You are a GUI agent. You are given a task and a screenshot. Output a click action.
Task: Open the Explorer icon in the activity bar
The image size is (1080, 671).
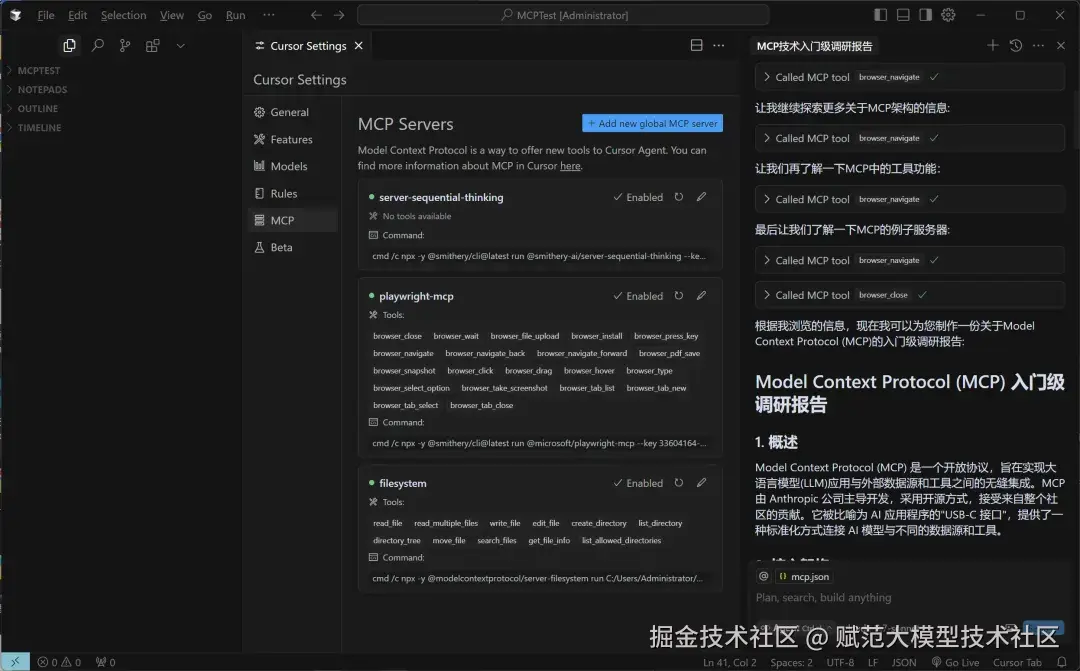coord(70,45)
